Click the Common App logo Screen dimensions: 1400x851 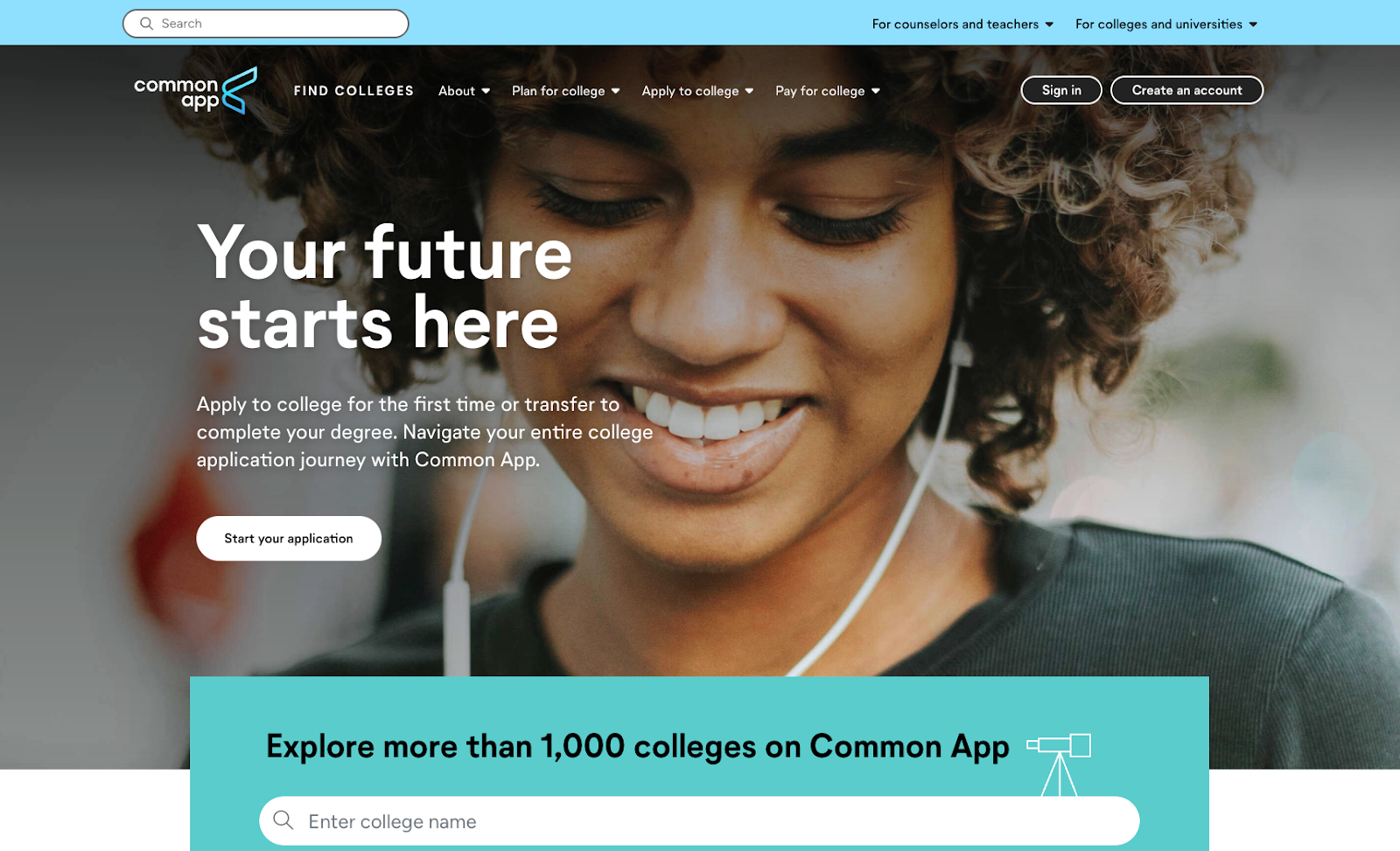click(195, 91)
